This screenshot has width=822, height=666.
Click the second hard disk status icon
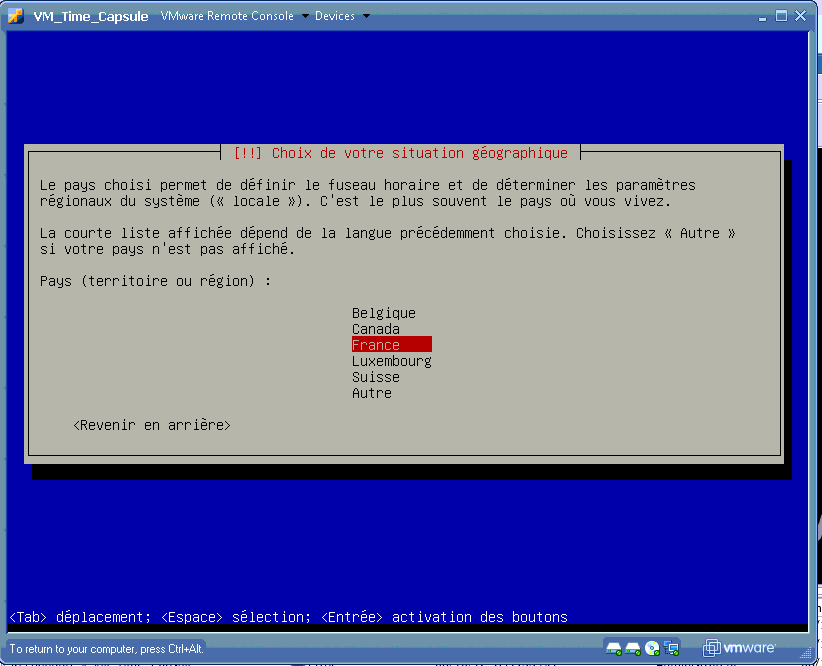tap(633, 649)
